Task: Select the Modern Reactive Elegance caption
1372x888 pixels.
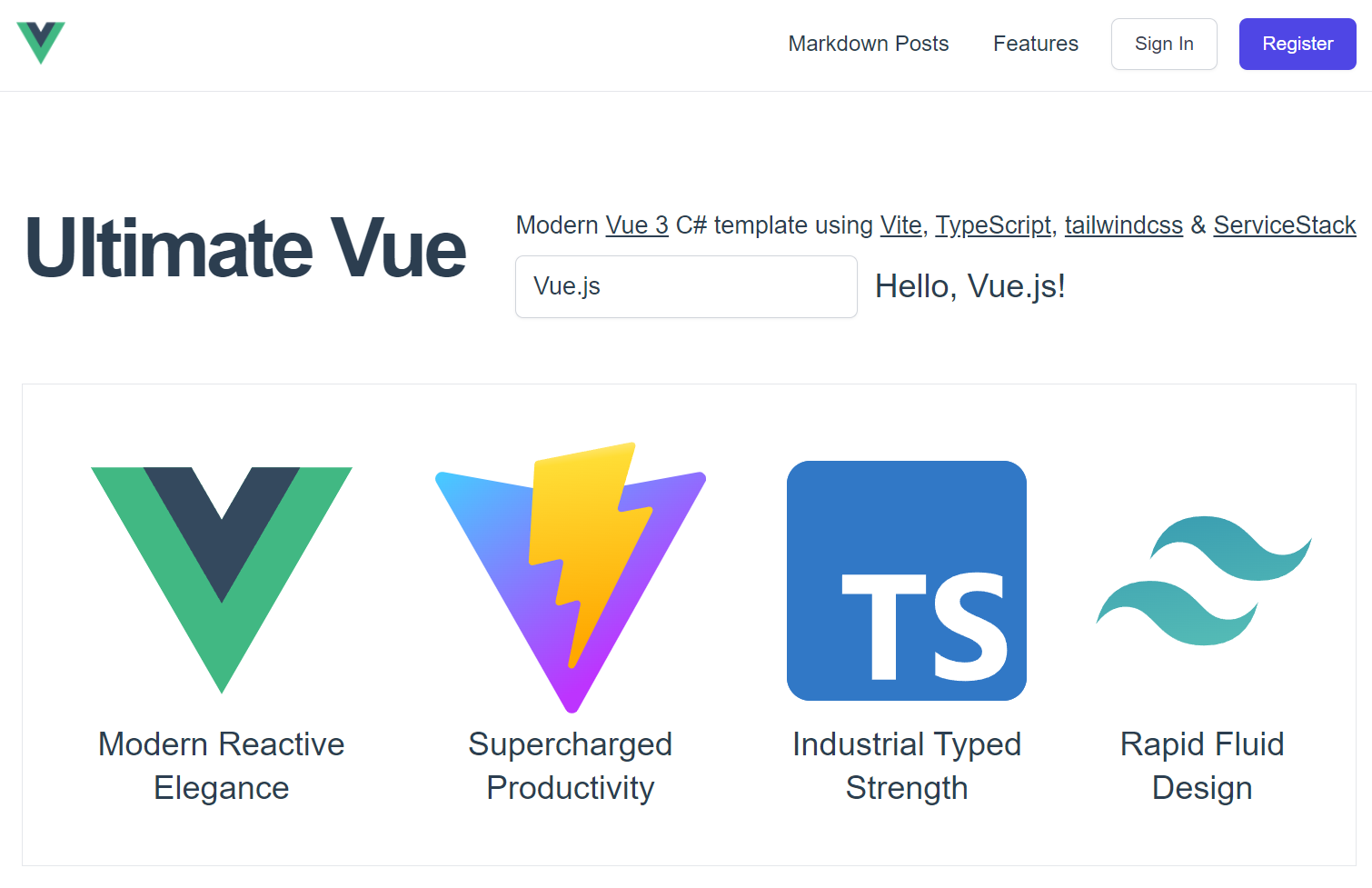Action: coord(222,765)
